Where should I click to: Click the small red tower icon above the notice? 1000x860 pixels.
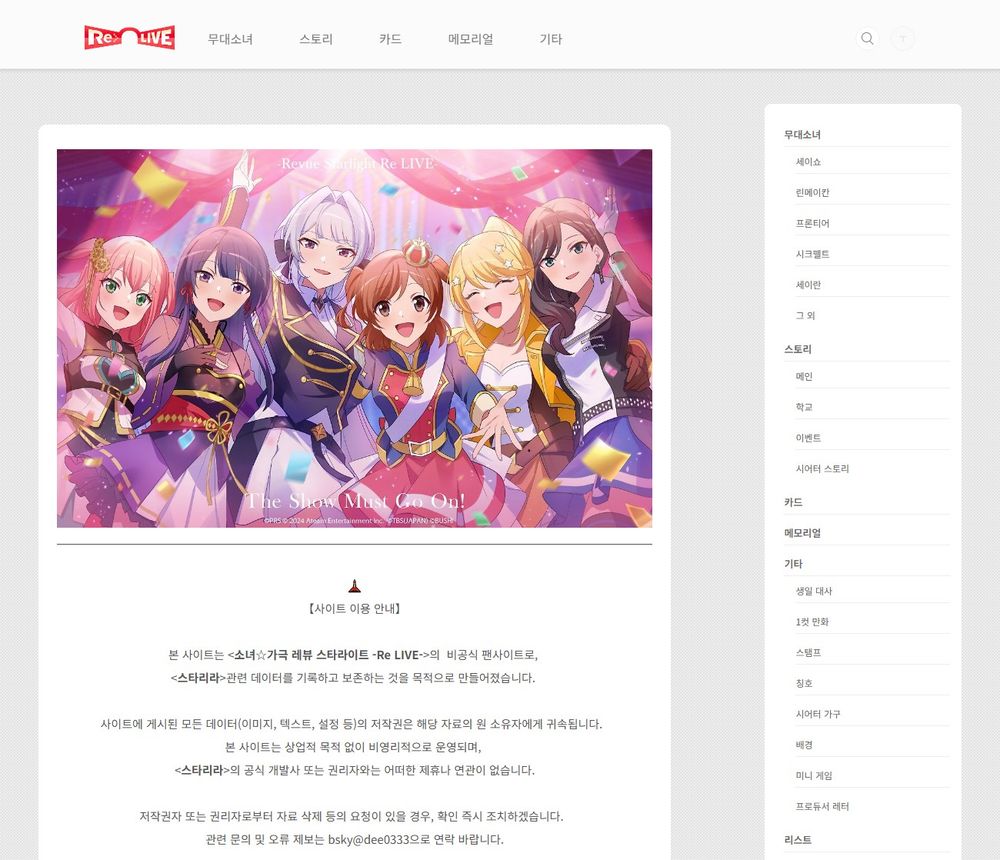click(x=355, y=586)
